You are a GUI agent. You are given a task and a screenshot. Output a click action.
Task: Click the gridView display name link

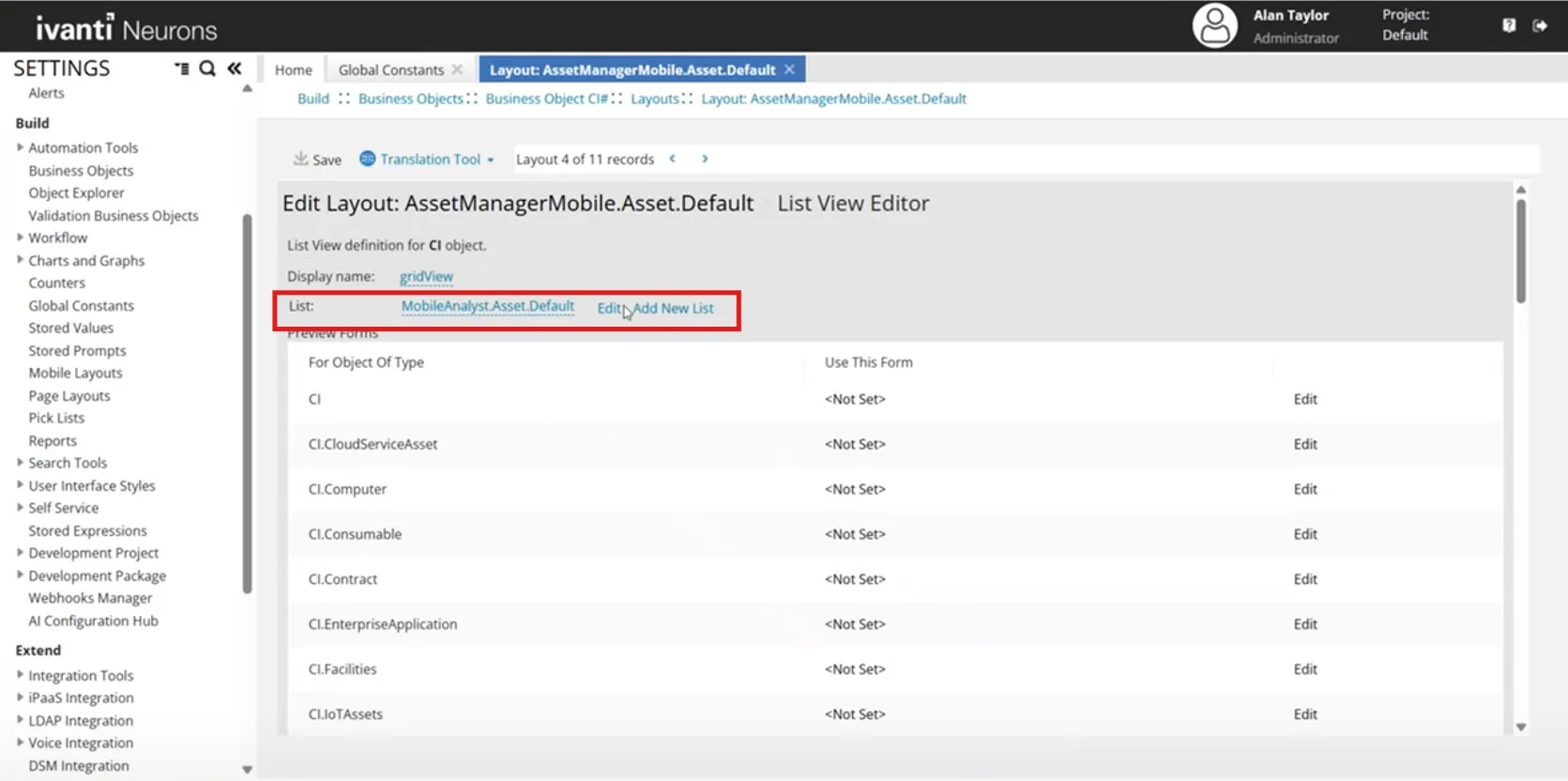coord(426,276)
